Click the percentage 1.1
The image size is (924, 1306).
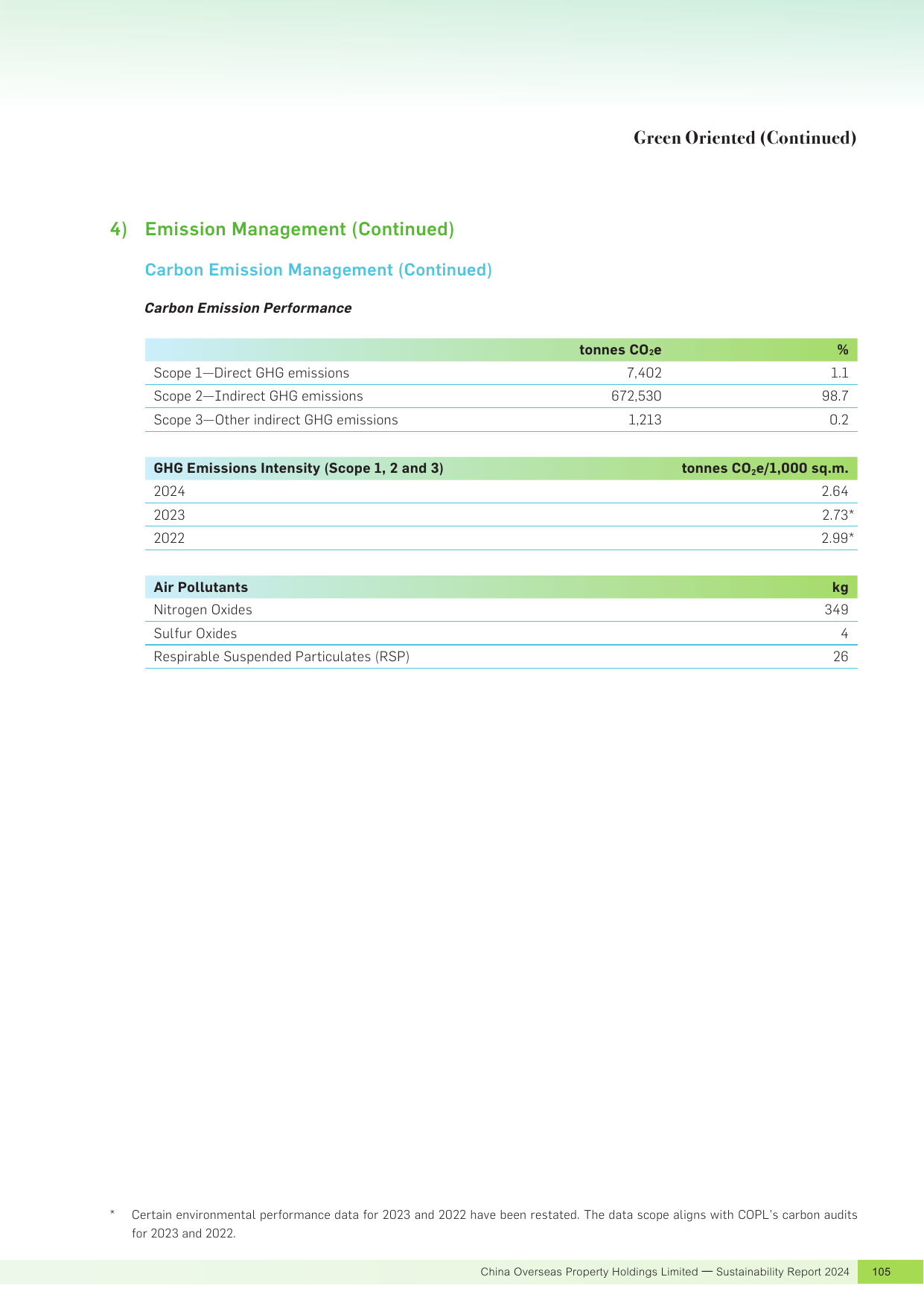click(x=840, y=373)
